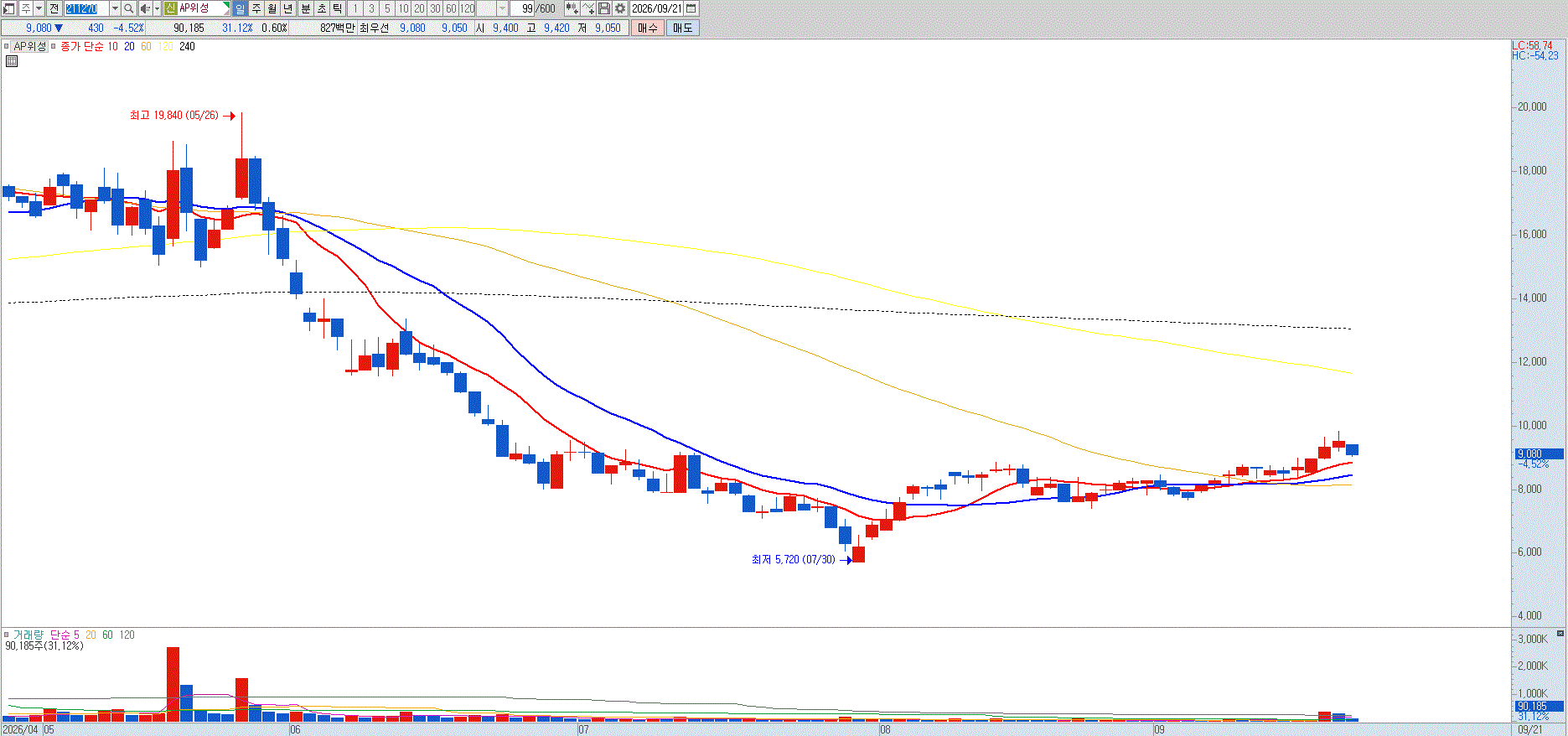The width and height of the screenshot is (1568, 736).
Task: Click the layout icon at the toolbar's left end
Action: tap(8, 8)
